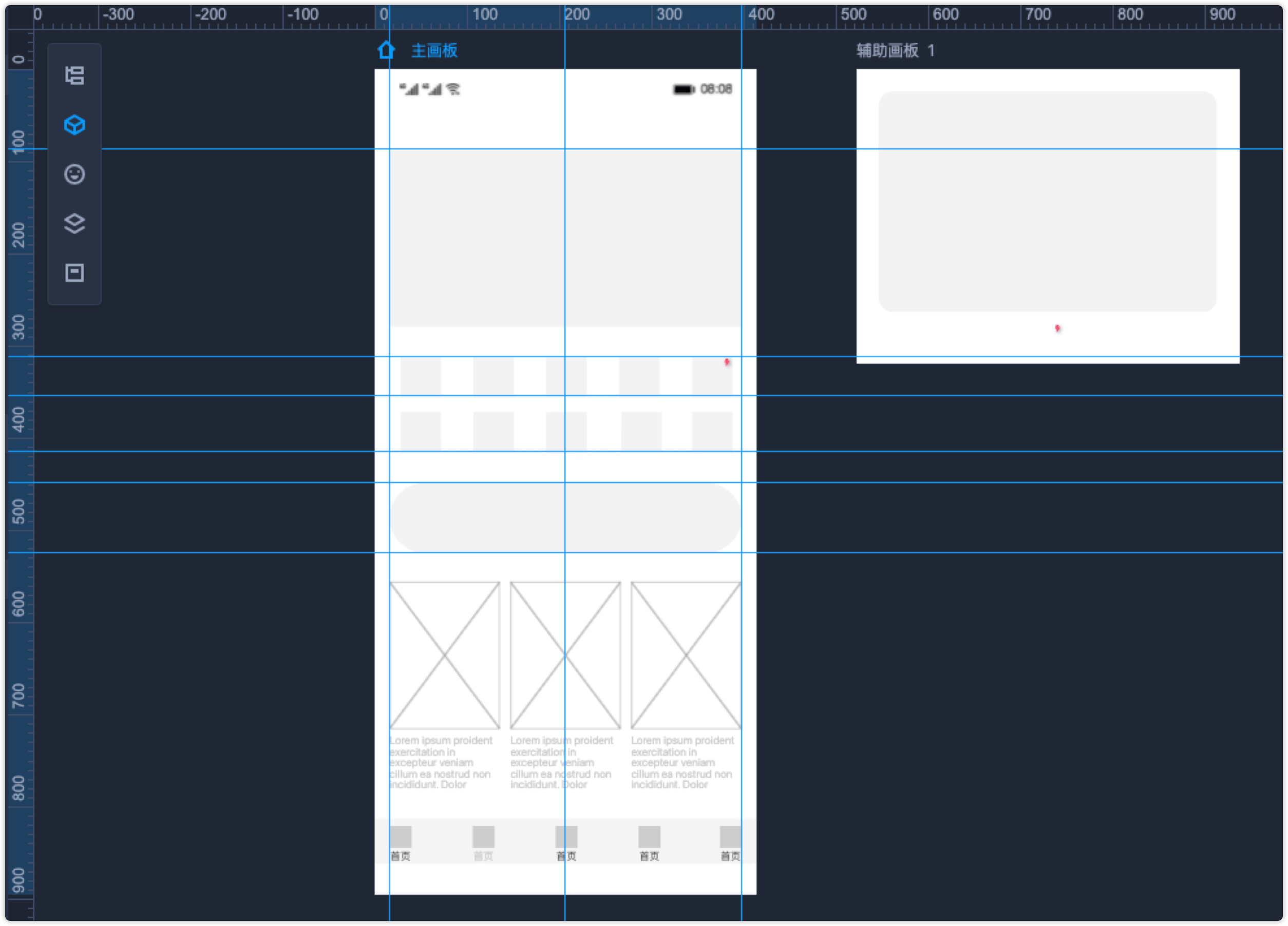Image resolution: width=1288 pixels, height=926 pixels.
Task: Select first gray square in upper icon row
Action: tap(421, 376)
